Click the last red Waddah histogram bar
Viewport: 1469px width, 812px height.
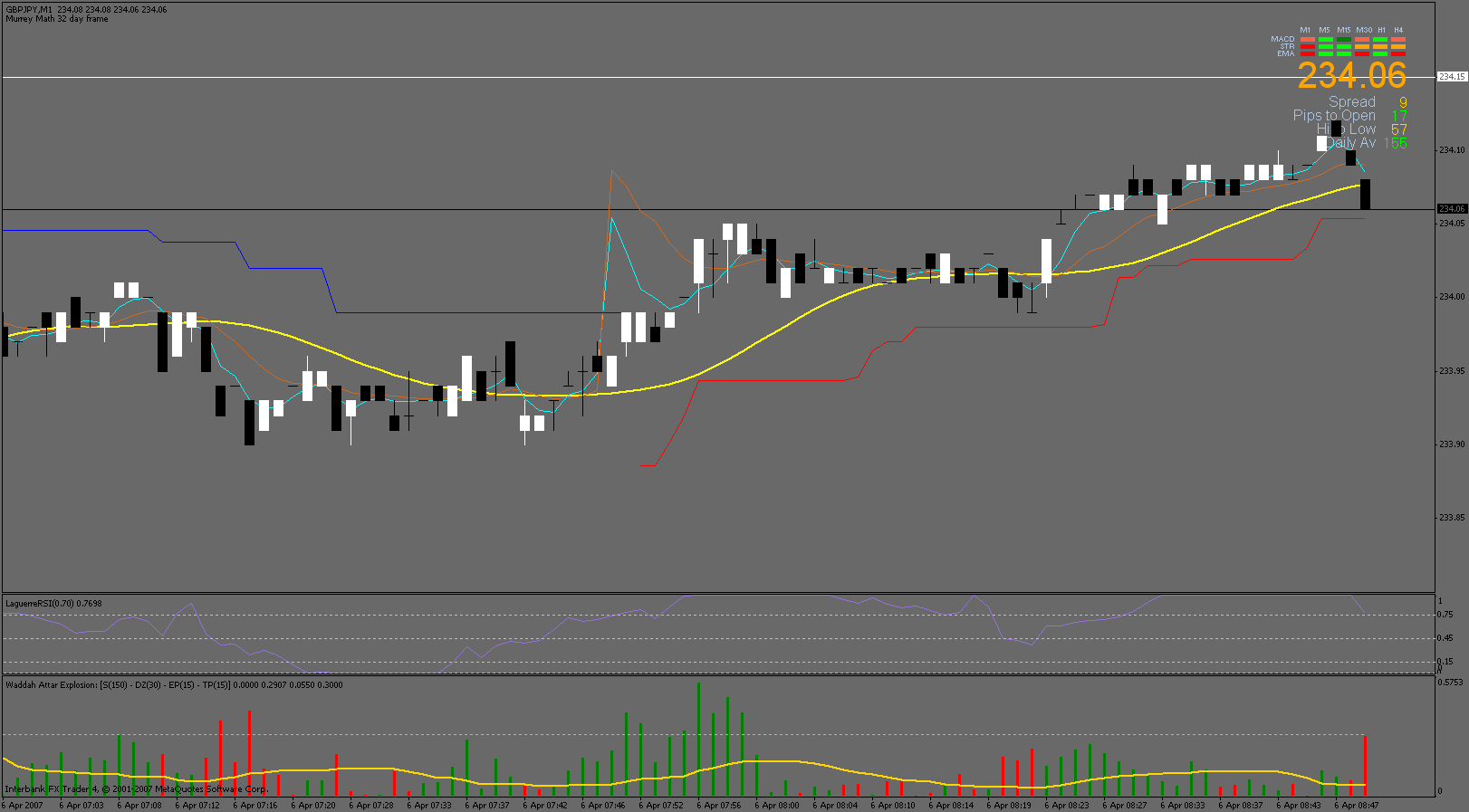(x=1365, y=765)
